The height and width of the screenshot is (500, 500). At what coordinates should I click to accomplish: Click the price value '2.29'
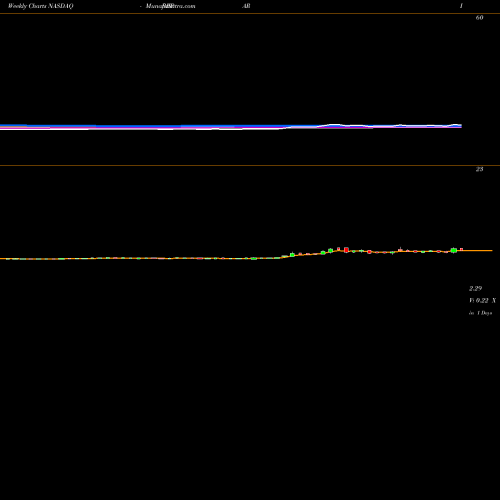coord(476,288)
